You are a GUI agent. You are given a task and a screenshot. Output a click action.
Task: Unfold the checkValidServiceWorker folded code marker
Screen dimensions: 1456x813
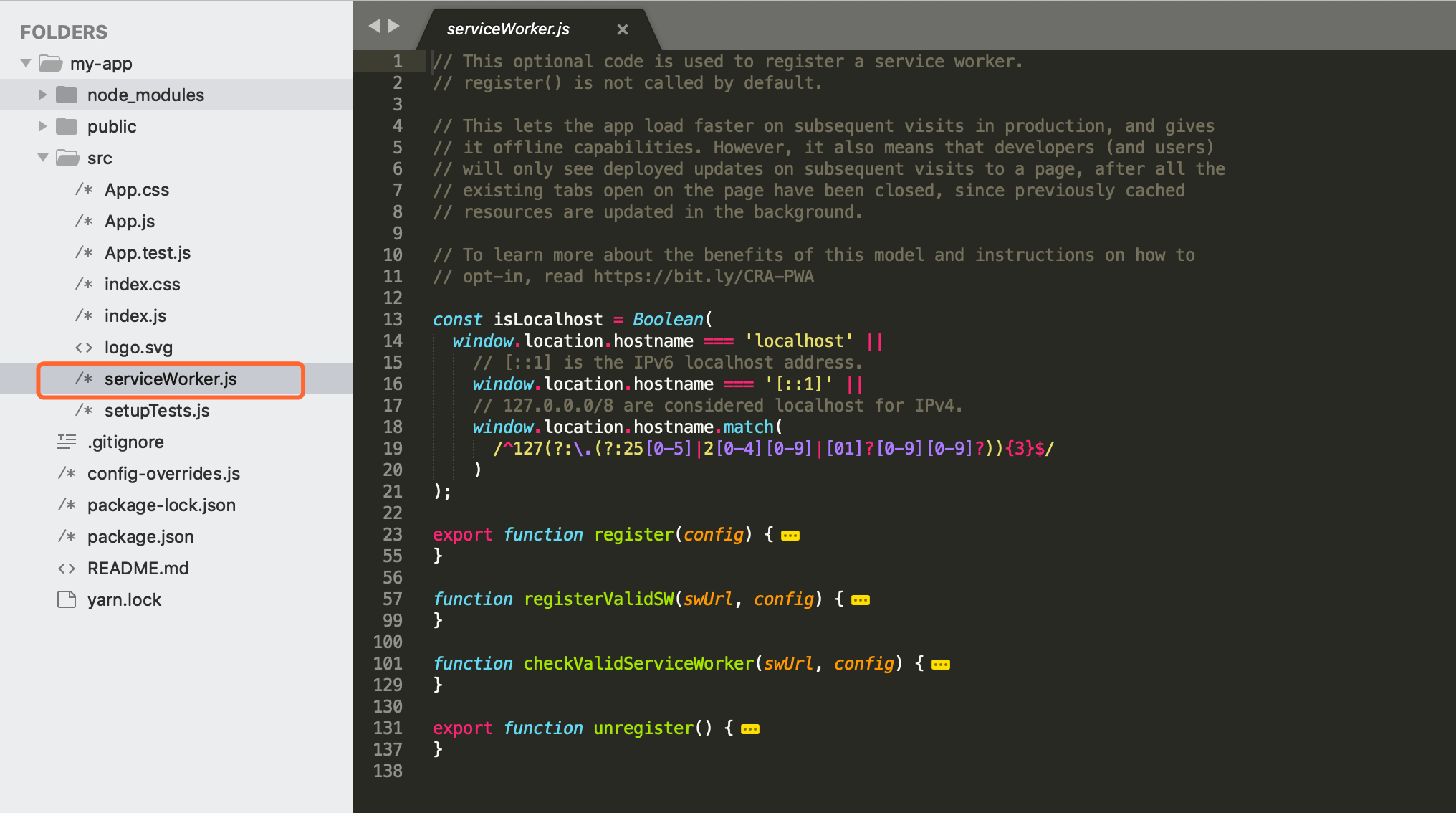[x=941, y=665]
